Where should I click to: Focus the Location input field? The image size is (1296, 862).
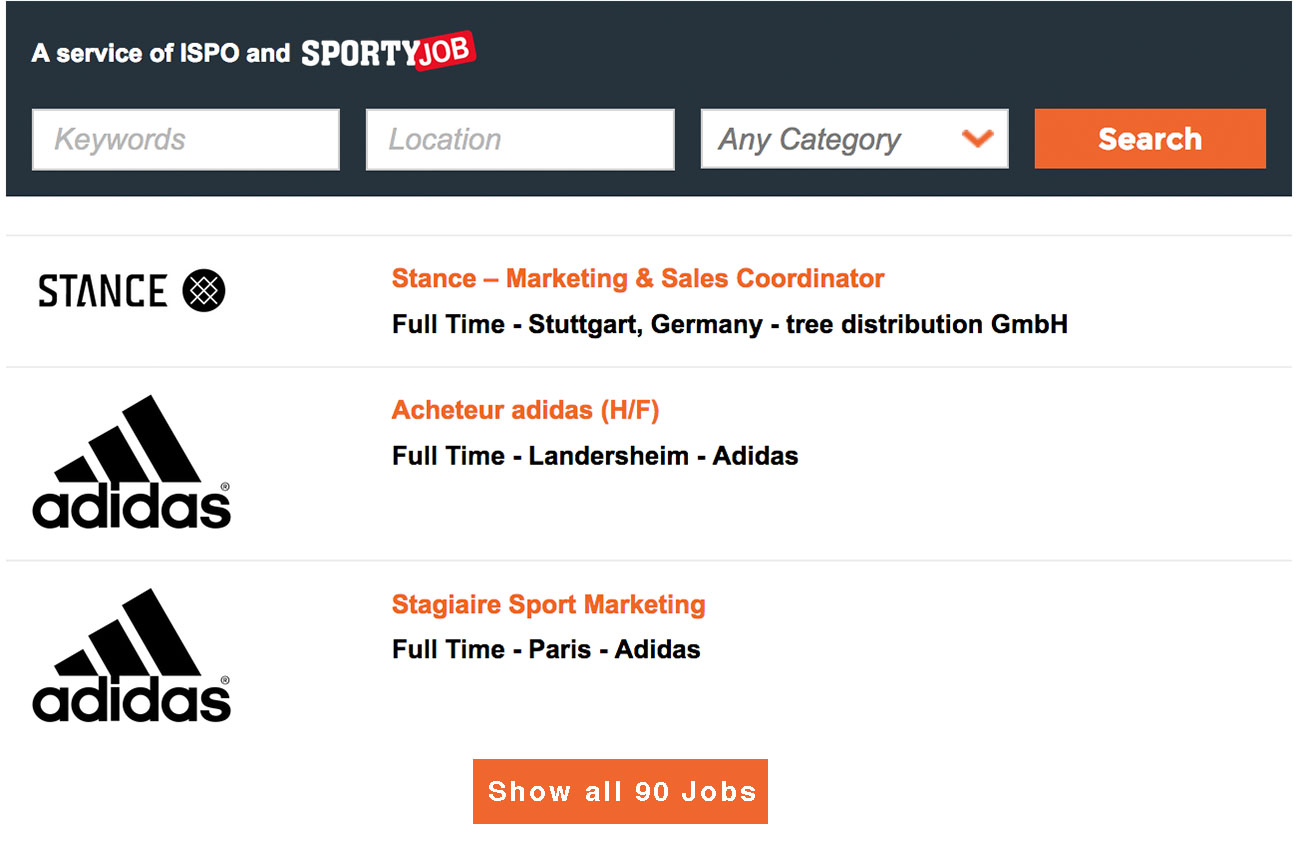click(520, 139)
